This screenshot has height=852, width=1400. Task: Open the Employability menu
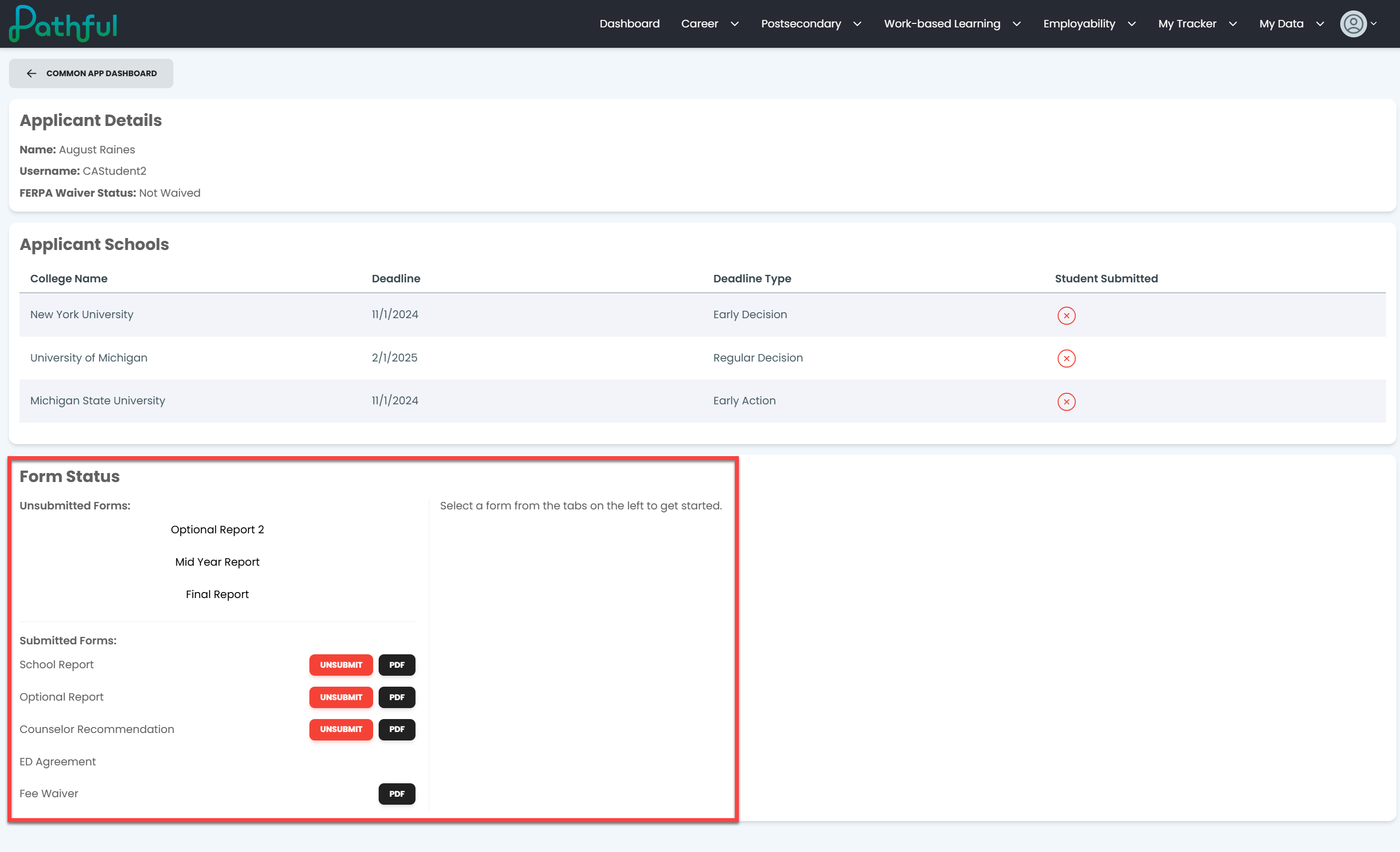click(1079, 24)
